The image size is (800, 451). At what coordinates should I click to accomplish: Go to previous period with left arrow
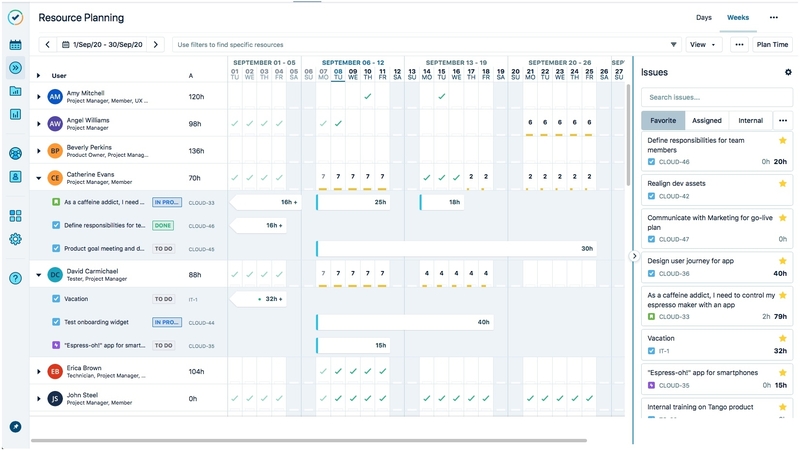click(47, 45)
